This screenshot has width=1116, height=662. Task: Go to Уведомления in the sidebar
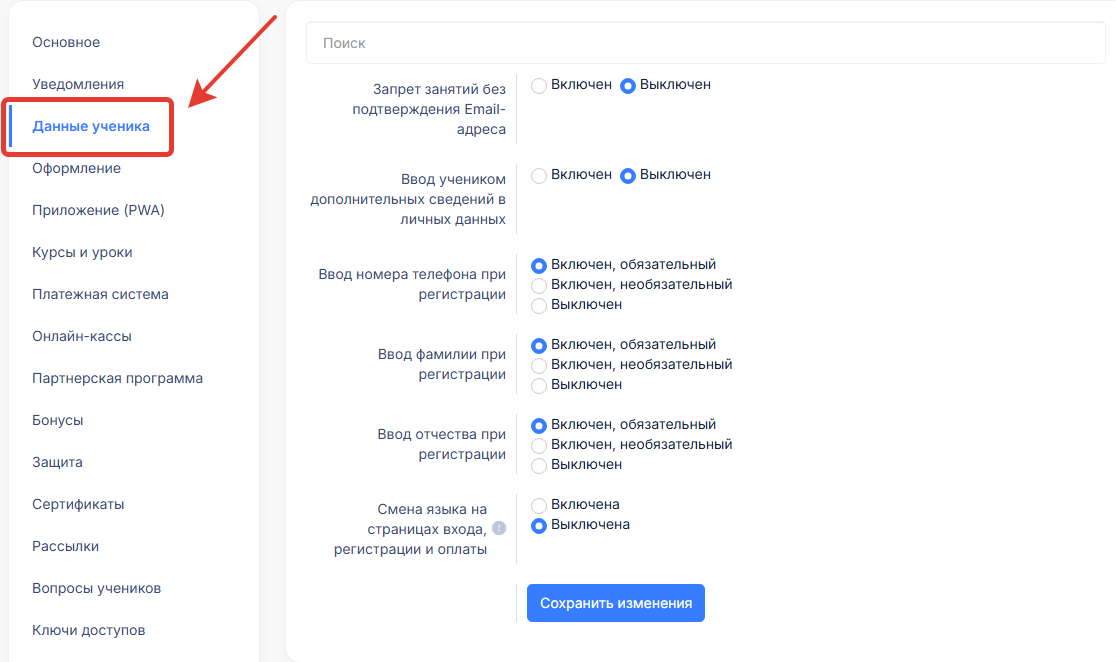[78, 84]
